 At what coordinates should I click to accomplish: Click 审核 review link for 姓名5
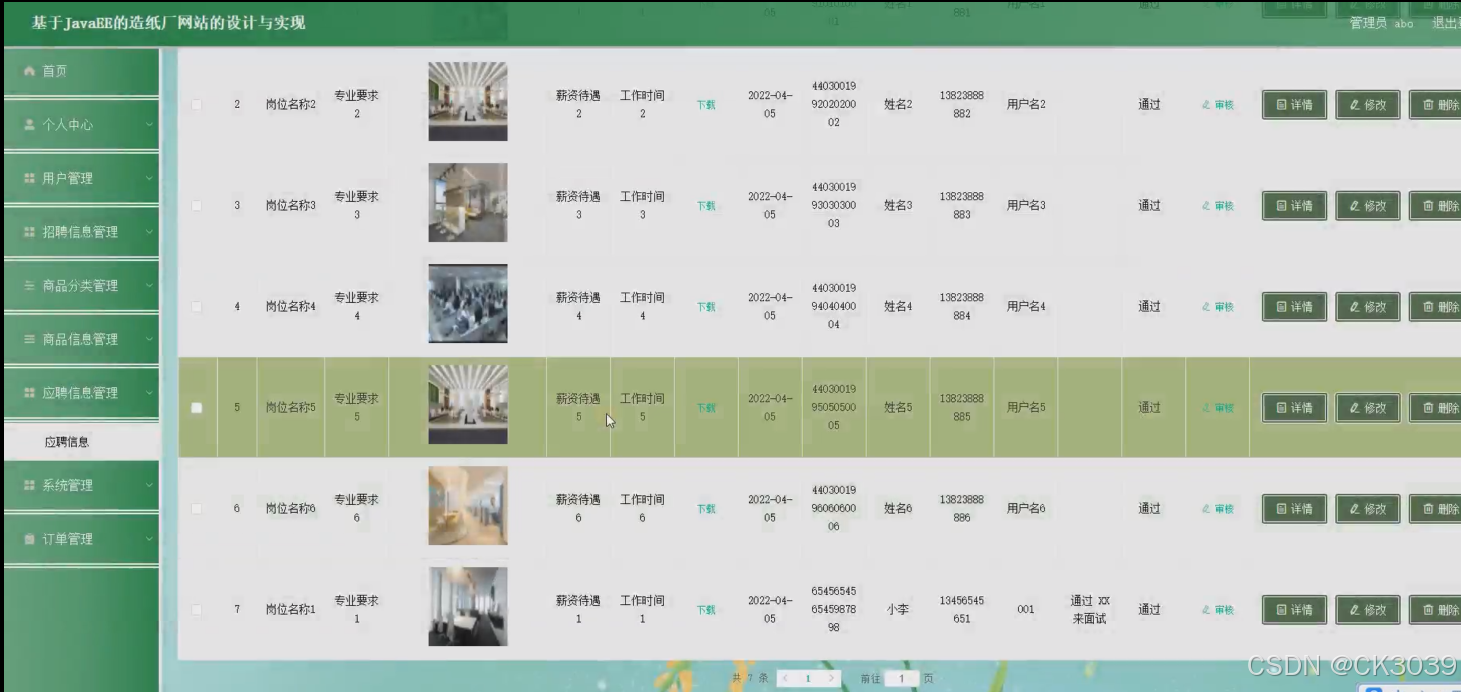pos(1218,408)
